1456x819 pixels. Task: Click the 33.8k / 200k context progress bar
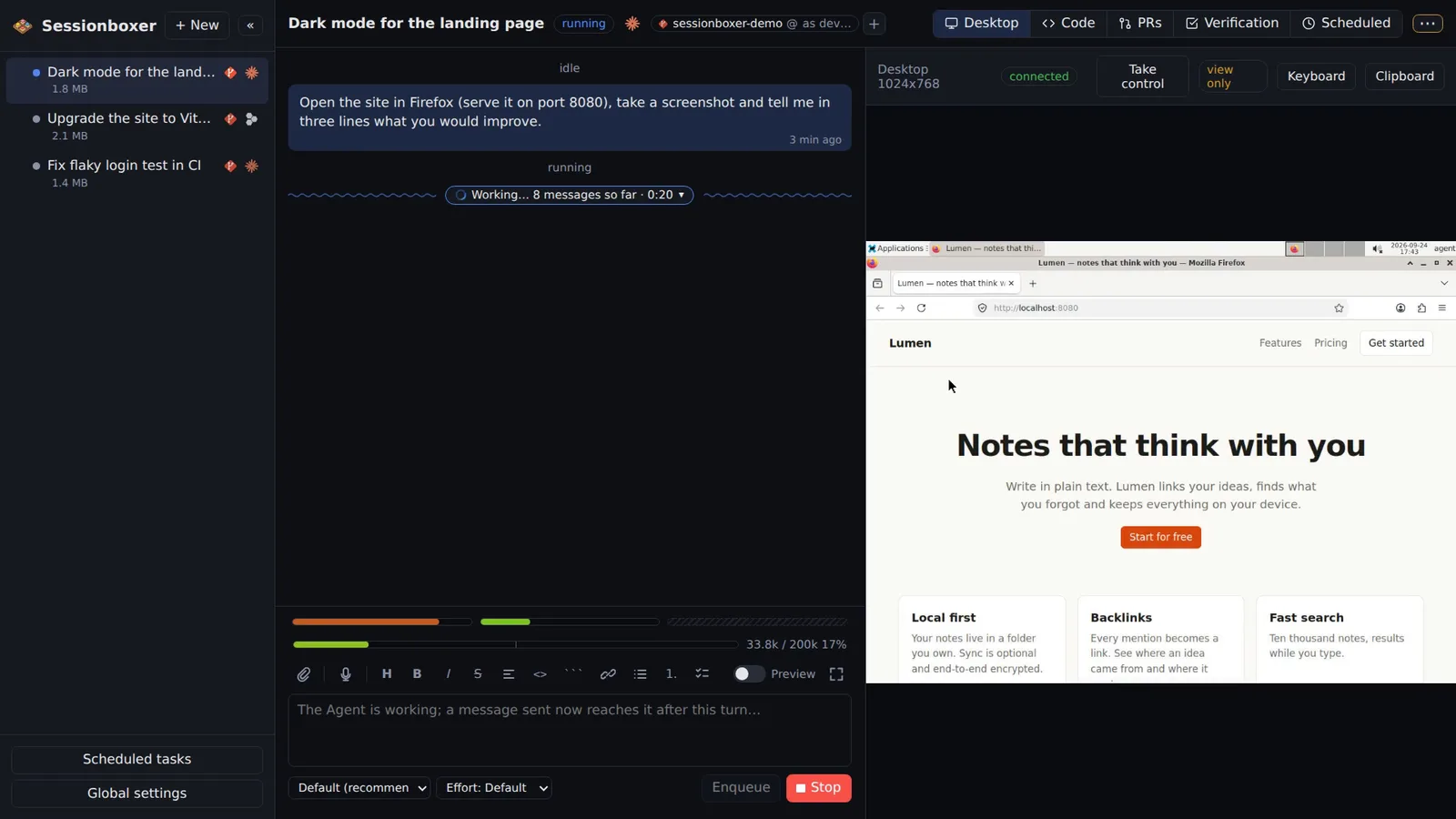(514, 644)
